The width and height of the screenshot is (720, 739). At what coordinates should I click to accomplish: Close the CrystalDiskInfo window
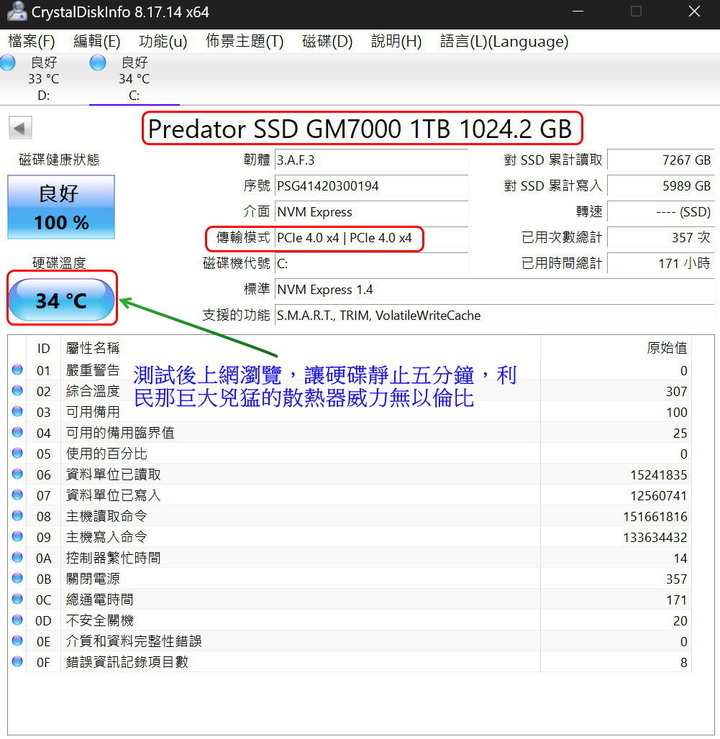click(694, 12)
